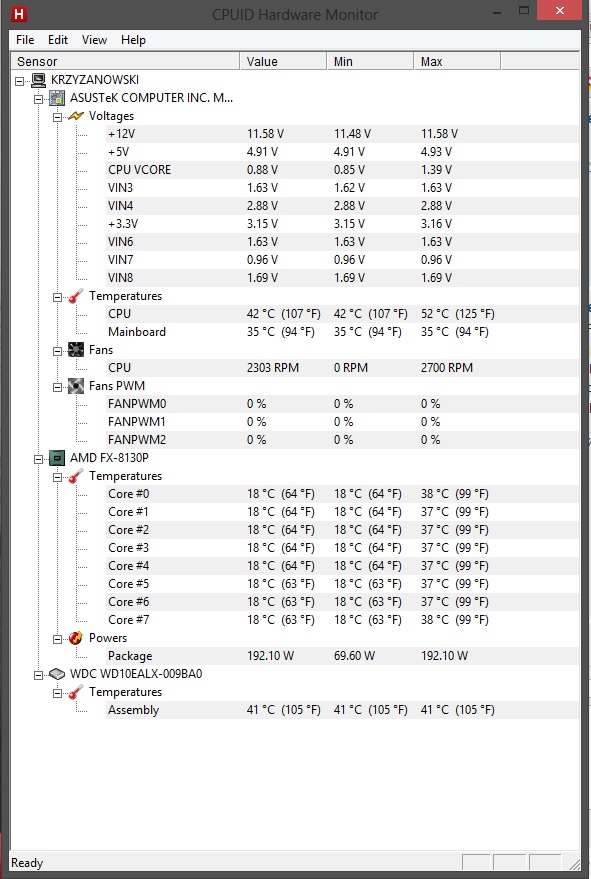Open the View menu
This screenshot has width=591, height=879.
coord(94,40)
